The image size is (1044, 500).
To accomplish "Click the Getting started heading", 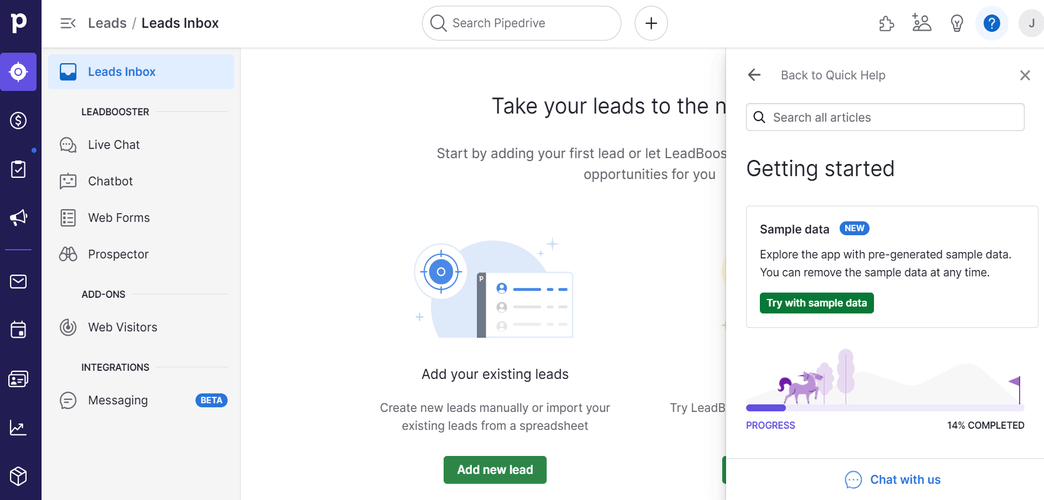I will 820,168.
